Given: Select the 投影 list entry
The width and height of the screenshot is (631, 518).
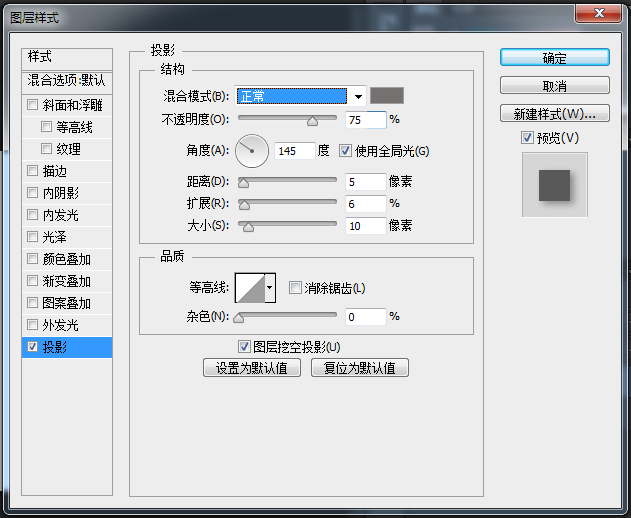Looking at the screenshot, I should pos(67,347).
